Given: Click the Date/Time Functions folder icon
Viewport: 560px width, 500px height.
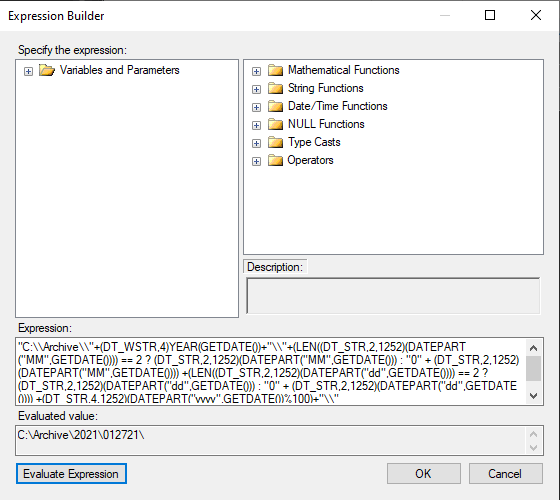Looking at the screenshot, I should point(275,106).
